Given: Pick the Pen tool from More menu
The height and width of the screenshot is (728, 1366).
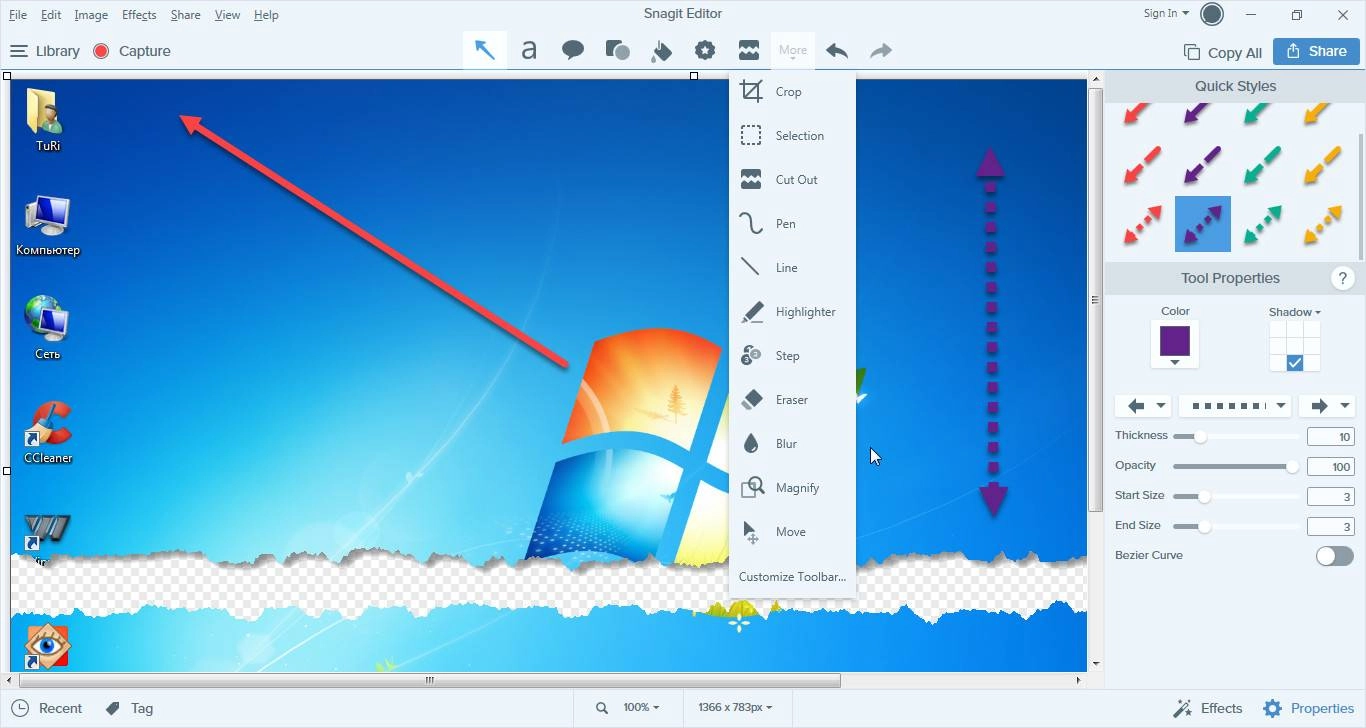Looking at the screenshot, I should click(x=792, y=223).
